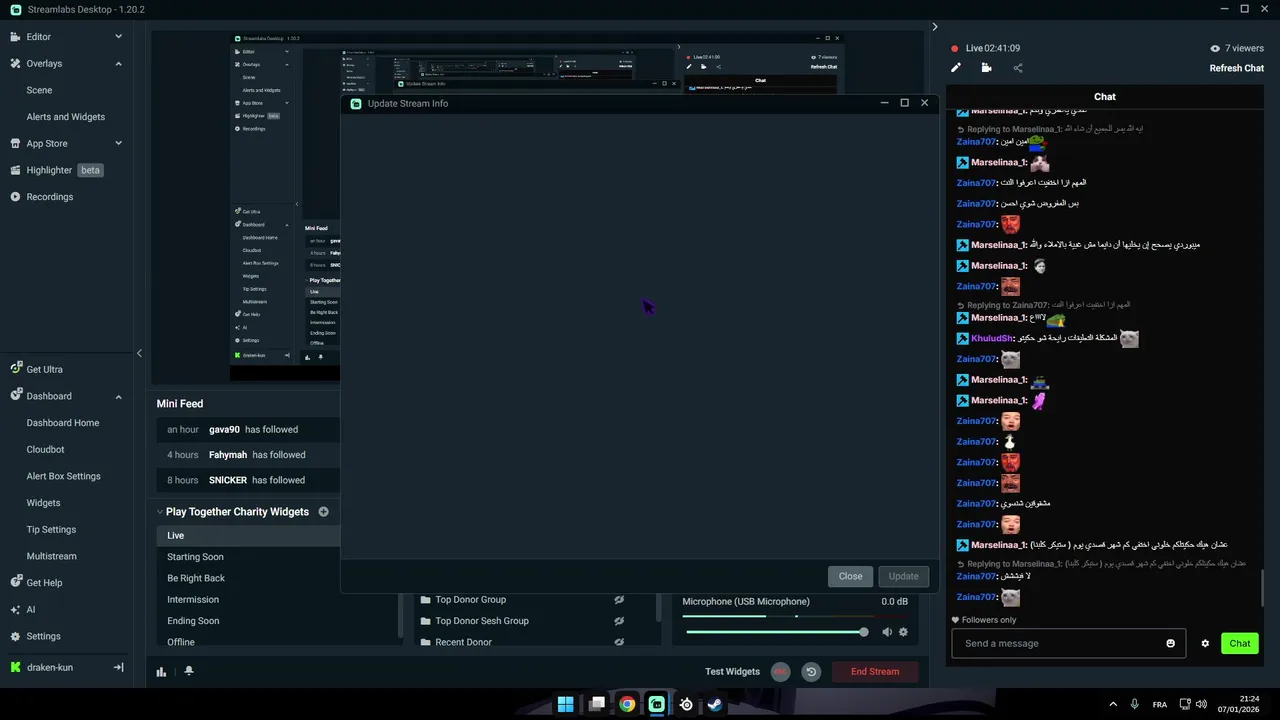
Task: Click Get Help in the sidebar
Action: pos(44,583)
